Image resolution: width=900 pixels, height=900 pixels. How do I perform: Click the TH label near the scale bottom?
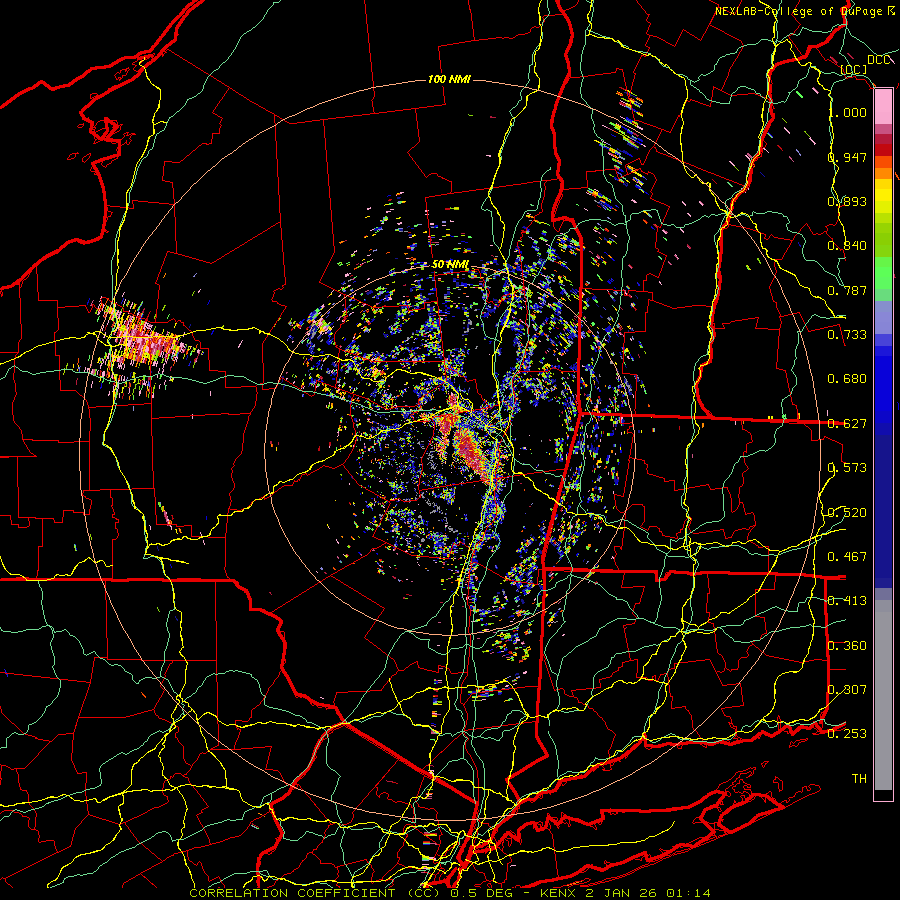pos(859,779)
